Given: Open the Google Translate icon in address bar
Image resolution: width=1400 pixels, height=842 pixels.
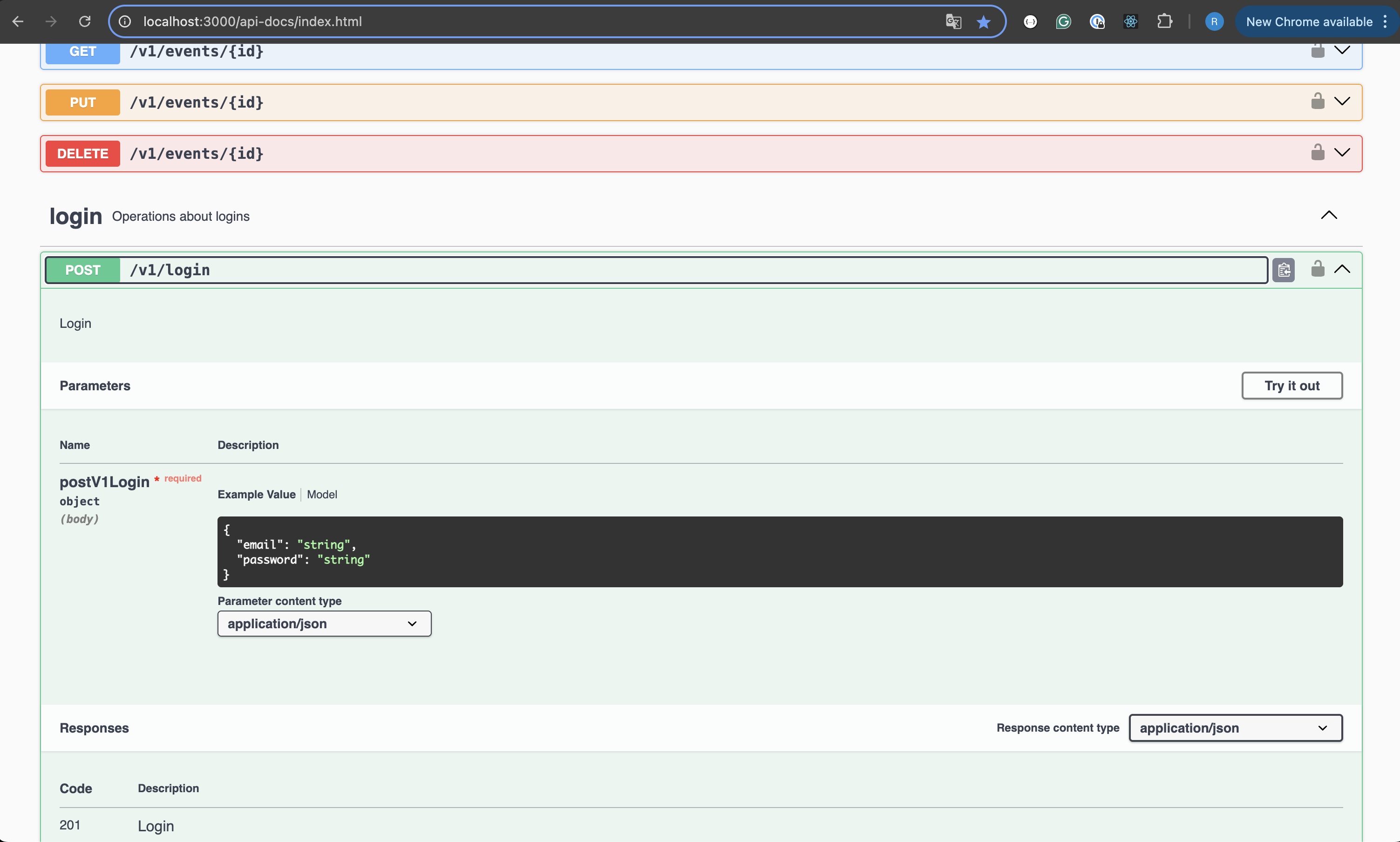Looking at the screenshot, I should click(x=953, y=21).
